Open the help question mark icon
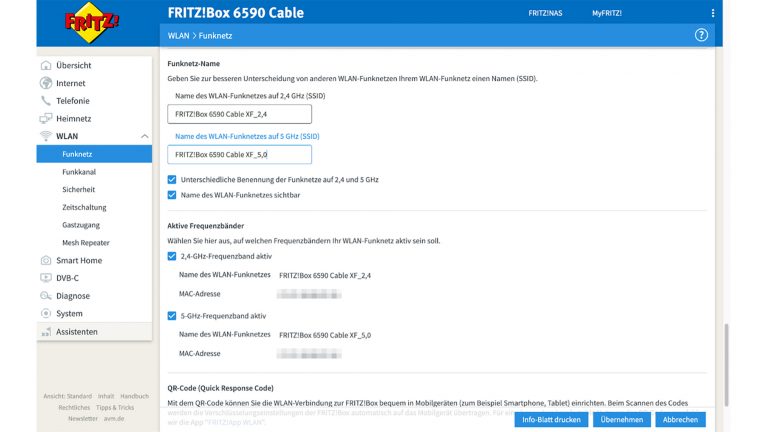Screen dimensions: 768x432 (701, 35)
